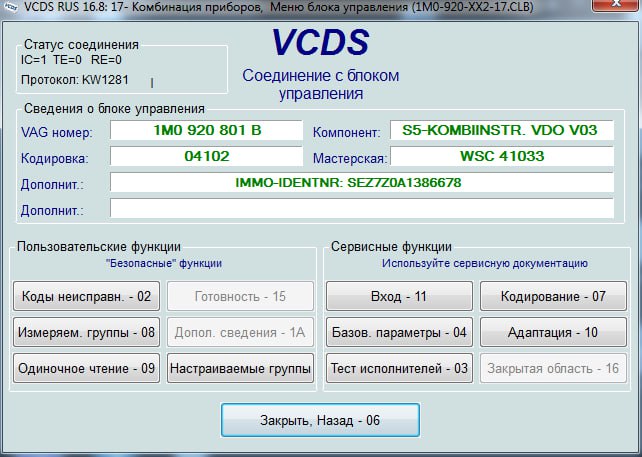Image resolution: width=642 pixels, height=457 pixels.
Task: Click Закрыть, Назад - 06
Action: coord(320,420)
